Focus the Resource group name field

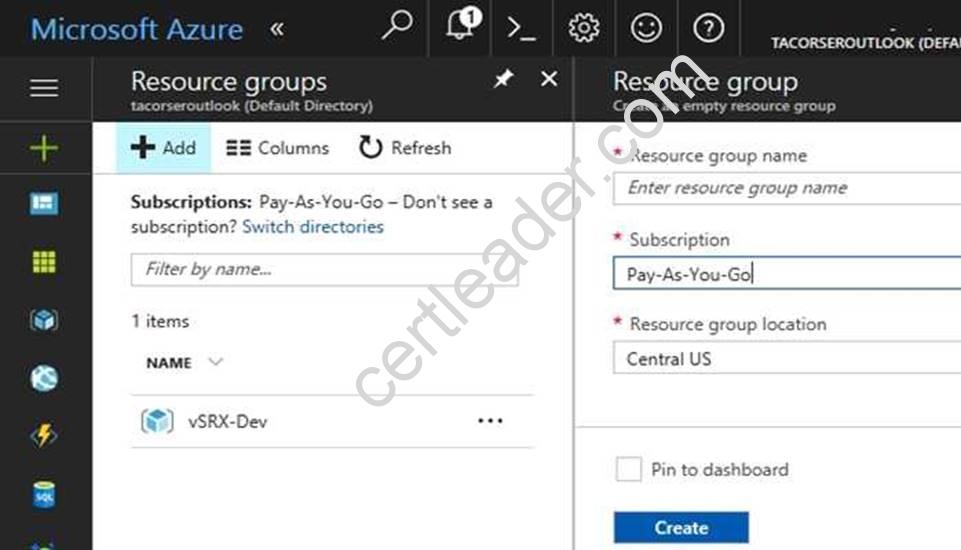pos(787,188)
